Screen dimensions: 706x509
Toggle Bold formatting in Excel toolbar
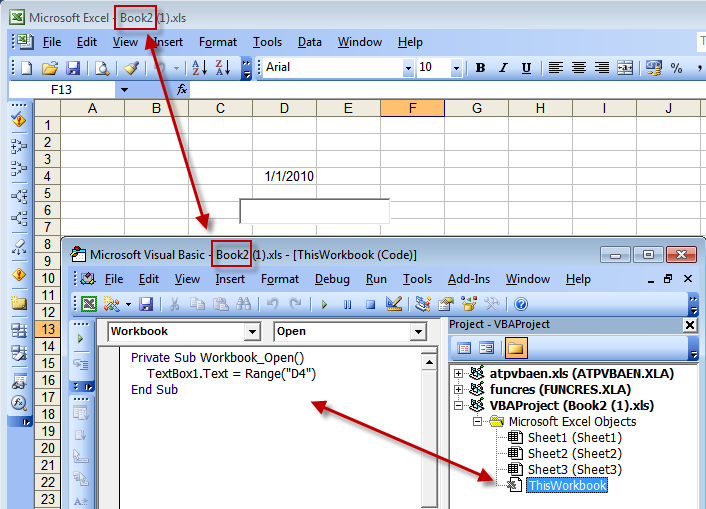coord(480,68)
